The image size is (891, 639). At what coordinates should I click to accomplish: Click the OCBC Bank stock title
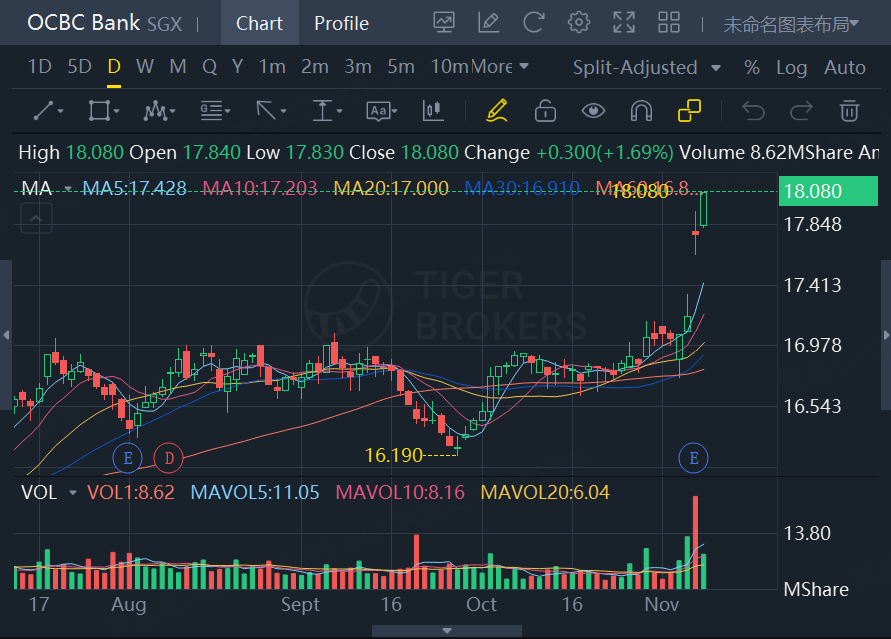pos(84,23)
